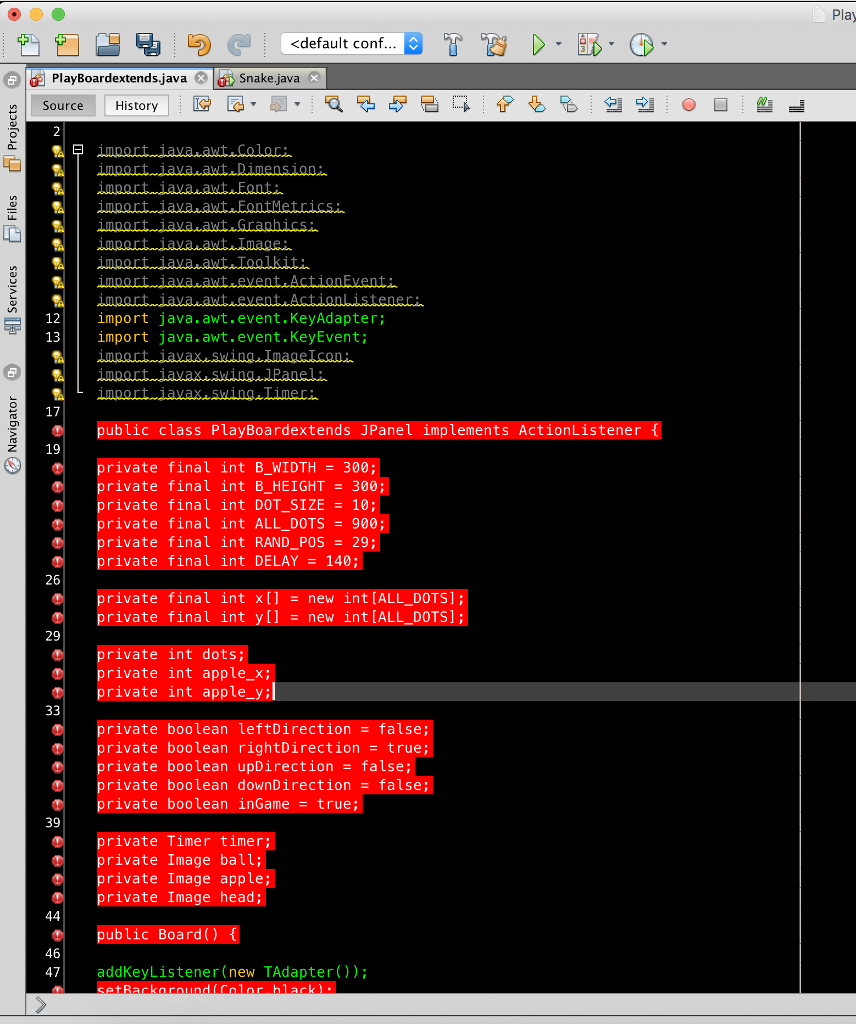856x1024 pixels.
Task: Redo the last edit
Action: click(240, 44)
